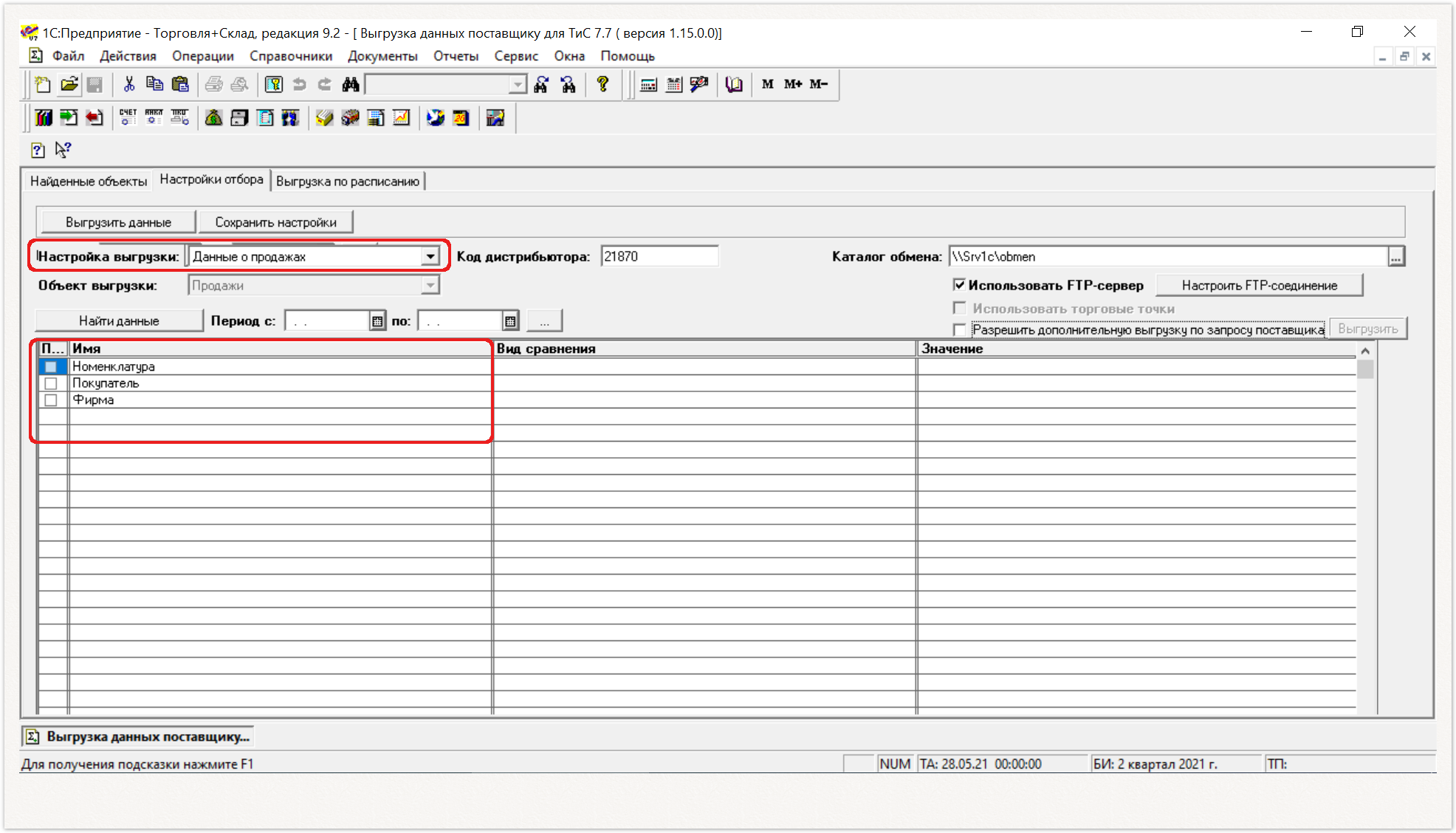Click the period selection ellipsis button
This screenshot has height=833, width=1456.
tap(545, 321)
